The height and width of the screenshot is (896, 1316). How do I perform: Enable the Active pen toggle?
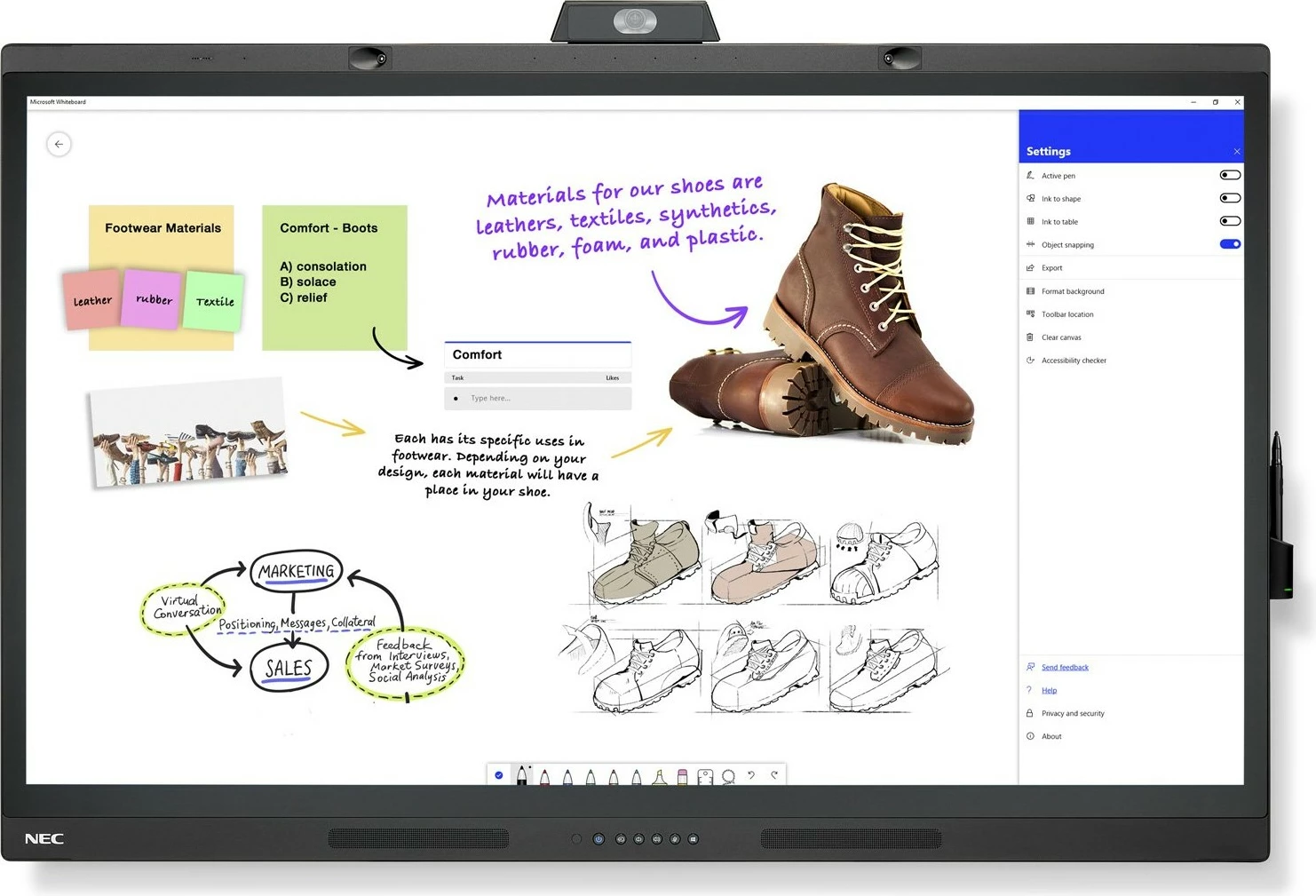(x=1230, y=176)
